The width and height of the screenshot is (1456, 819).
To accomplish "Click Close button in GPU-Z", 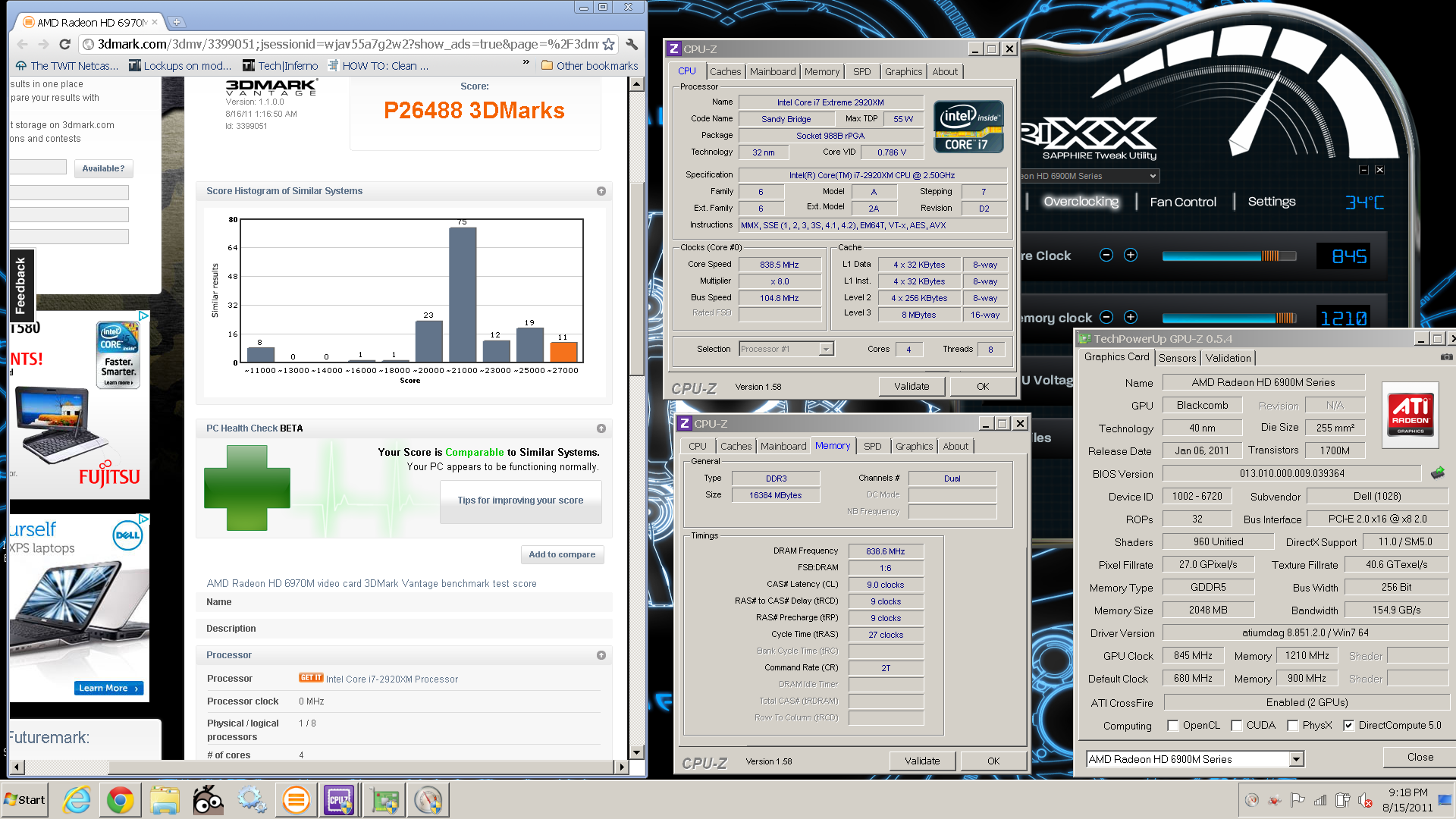I will pos(1419,757).
